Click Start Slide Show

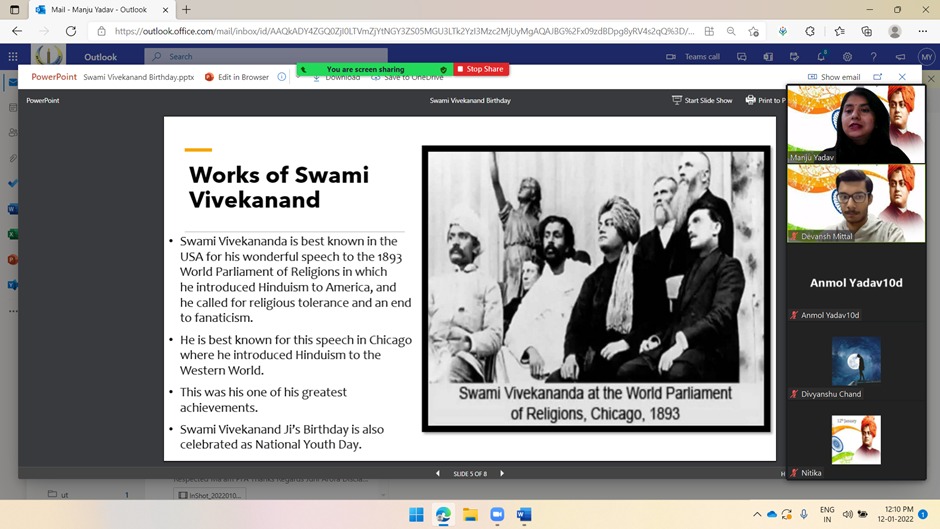coord(702,100)
